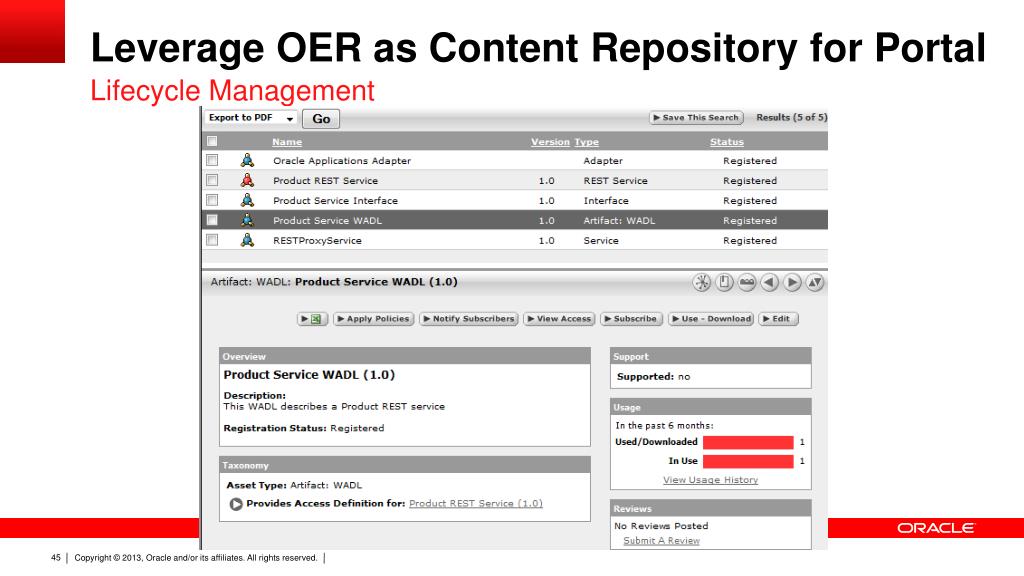Select the Product Service Interface row name
The height and width of the screenshot is (576, 1024).
[x=335, y=200]
